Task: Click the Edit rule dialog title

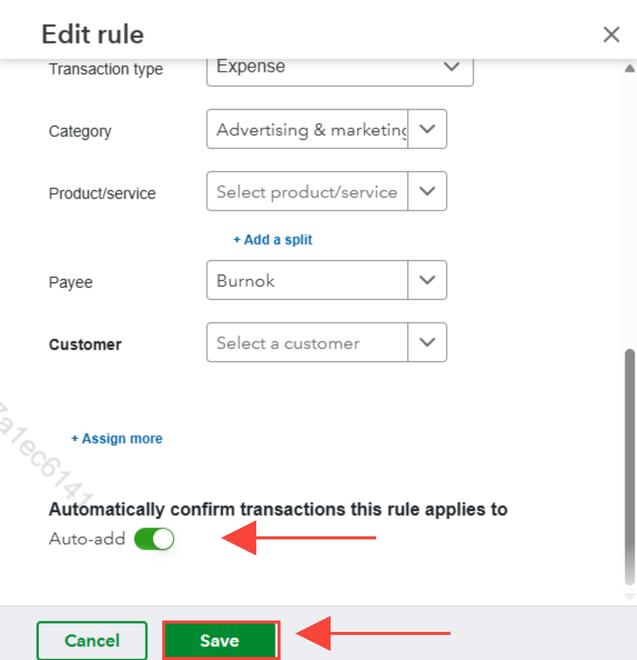Action: coord(92,35)
